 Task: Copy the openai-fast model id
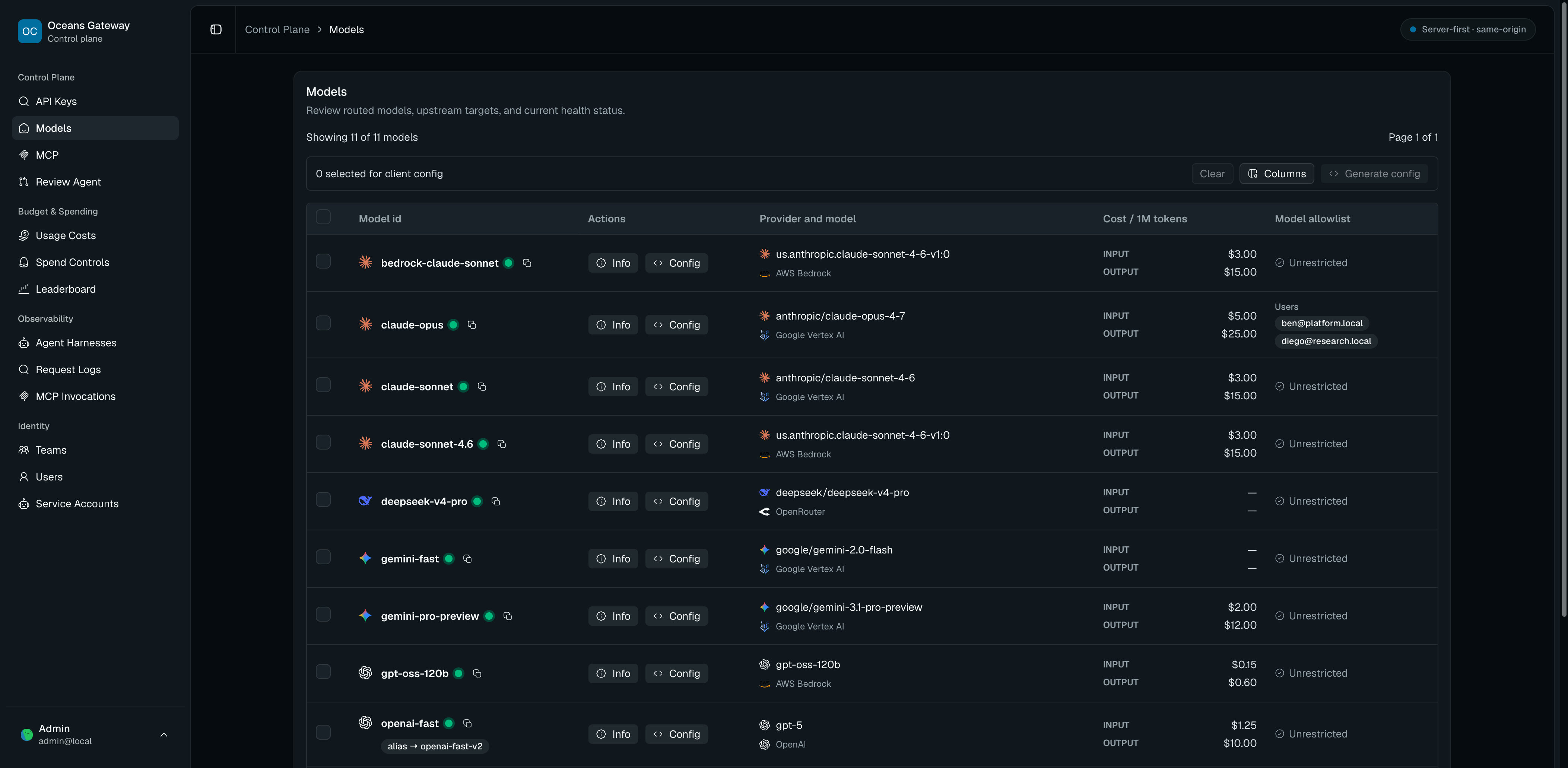pos(467,723)
